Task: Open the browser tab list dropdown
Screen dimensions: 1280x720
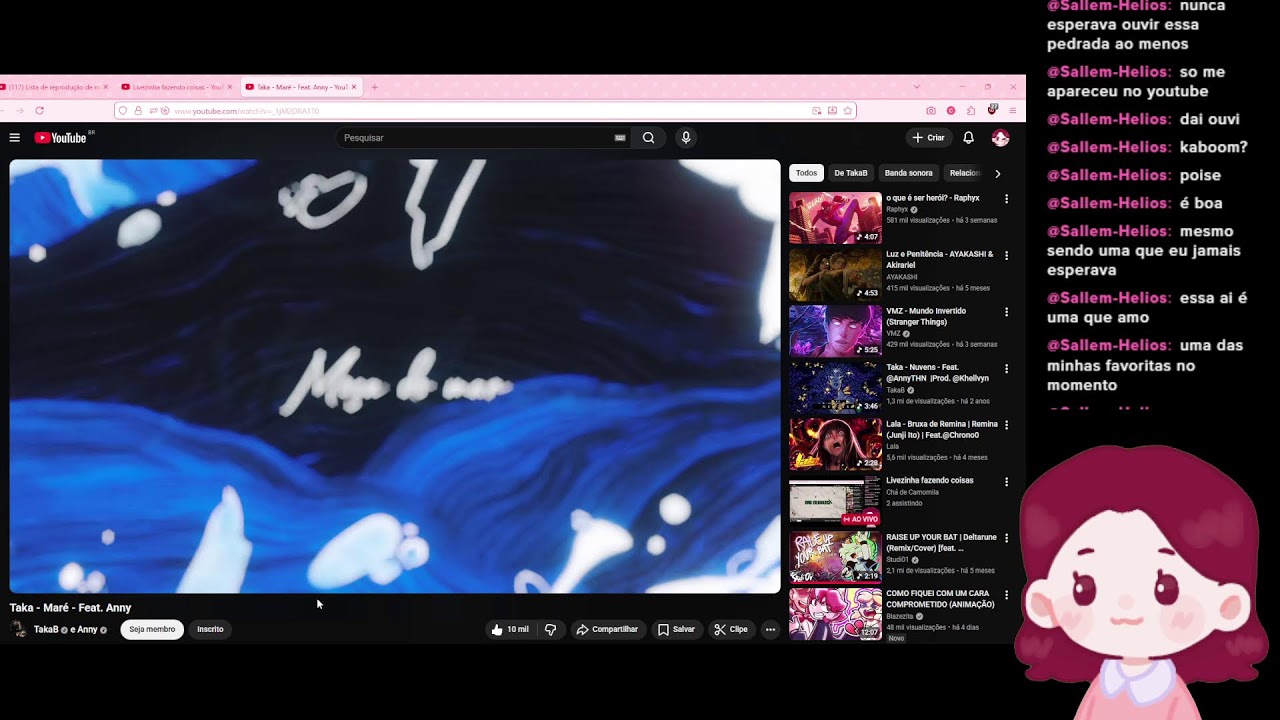Action: pos(916,87)
